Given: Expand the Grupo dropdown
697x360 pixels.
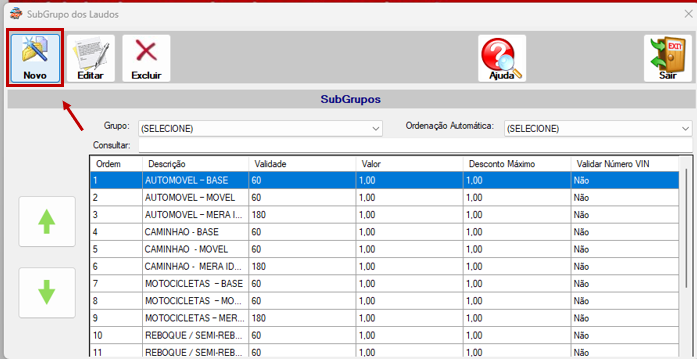Looking at the screenshot, I should pos(260,129).
